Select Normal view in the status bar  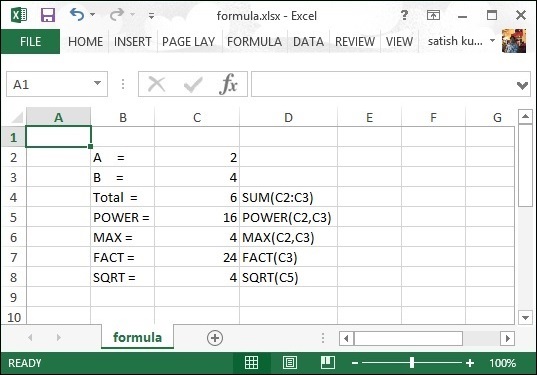coord(251,363)
